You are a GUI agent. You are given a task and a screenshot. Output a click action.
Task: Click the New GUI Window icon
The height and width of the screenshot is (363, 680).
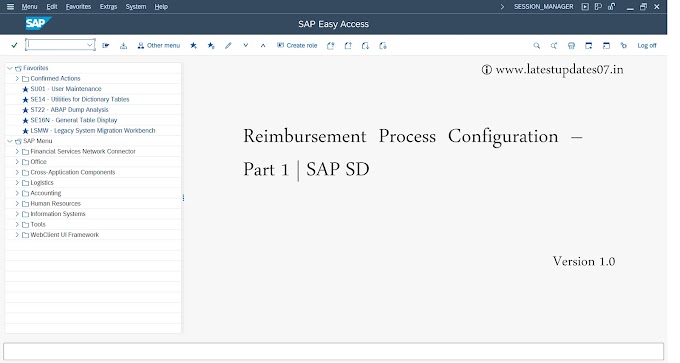(588, 46)
